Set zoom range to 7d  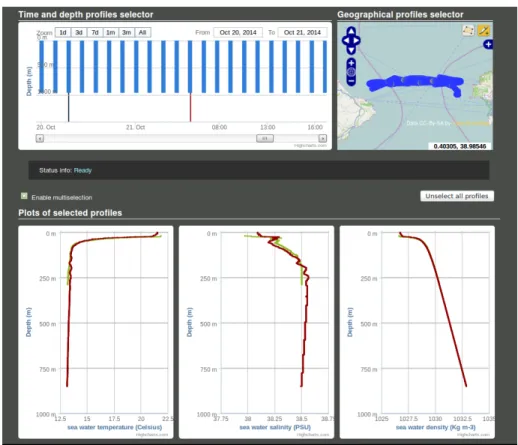95,32
